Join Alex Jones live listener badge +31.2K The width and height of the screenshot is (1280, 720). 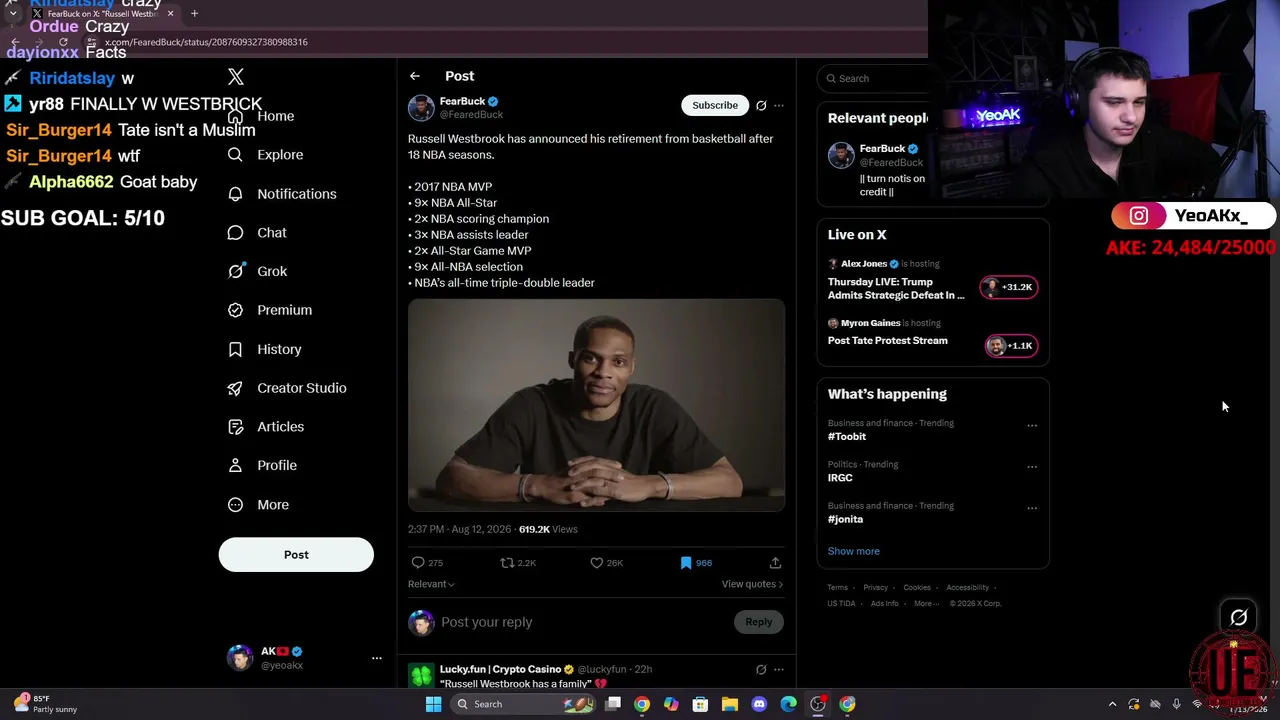pos(1009,287)
